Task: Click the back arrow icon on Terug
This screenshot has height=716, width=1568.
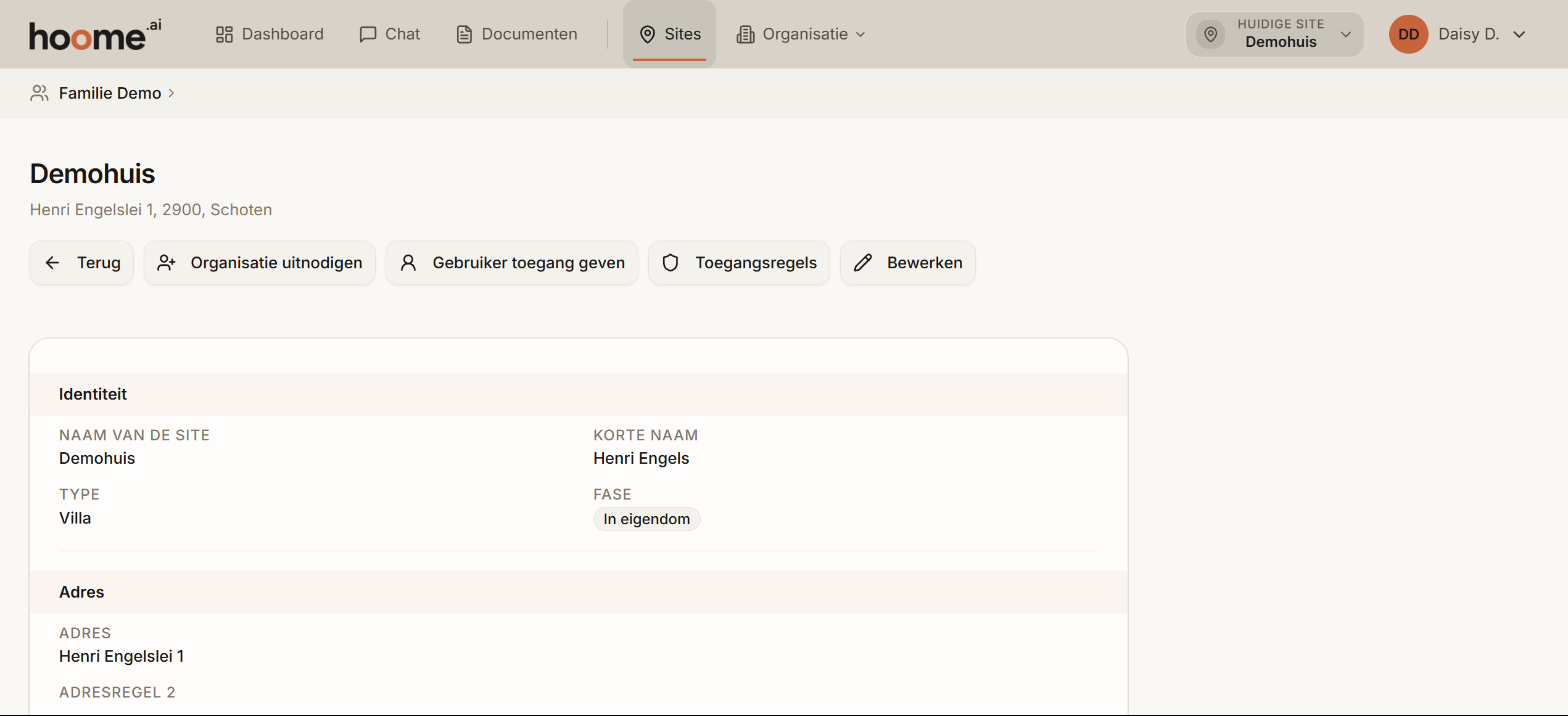Action: pyautogui.click(x=53, y=263)
